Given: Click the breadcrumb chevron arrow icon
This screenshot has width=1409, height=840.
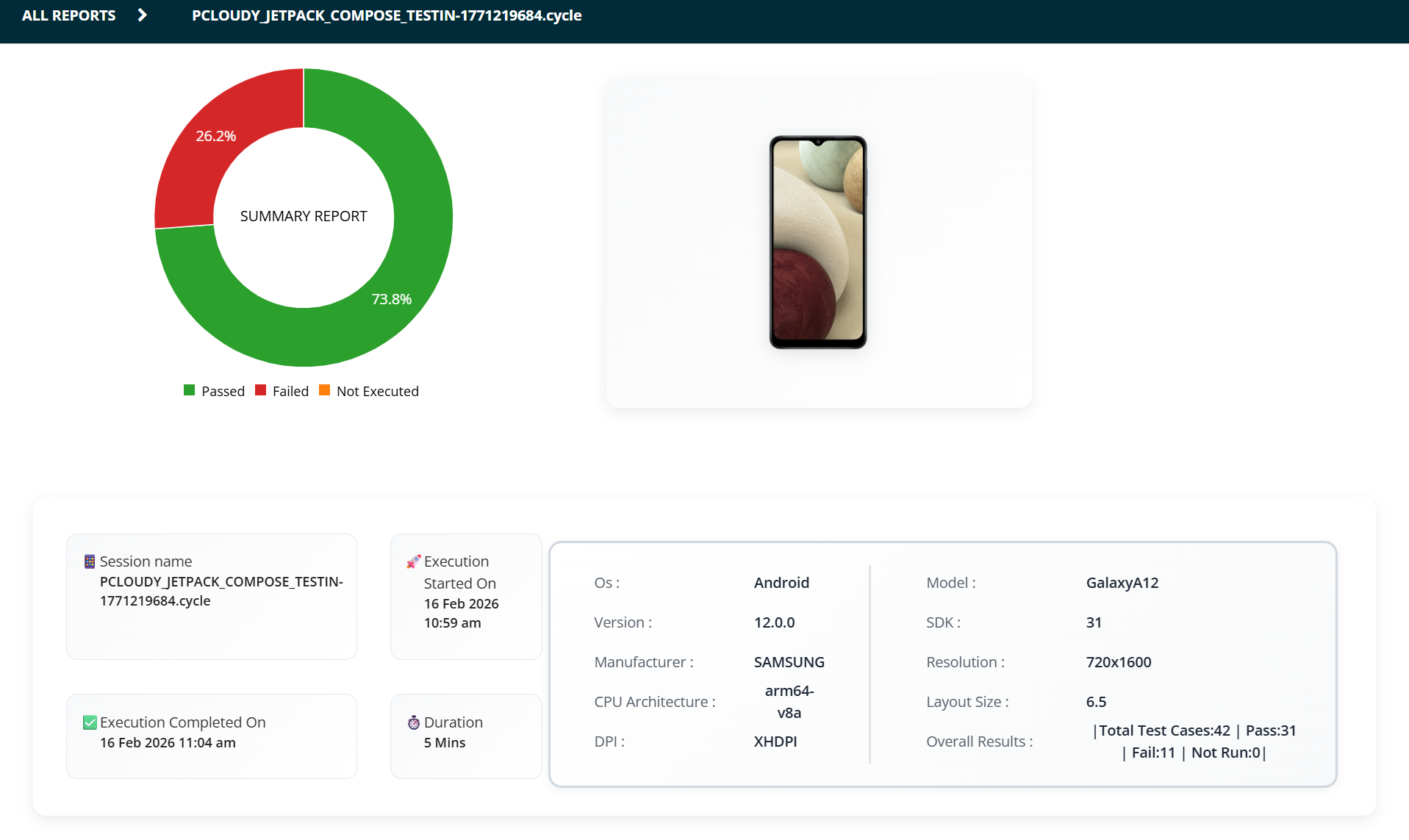Looking at the screenshot, I should (143, 15).
